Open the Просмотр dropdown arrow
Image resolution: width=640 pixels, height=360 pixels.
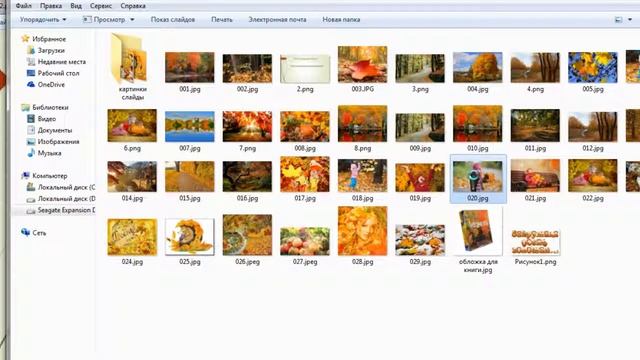point(132,20)
